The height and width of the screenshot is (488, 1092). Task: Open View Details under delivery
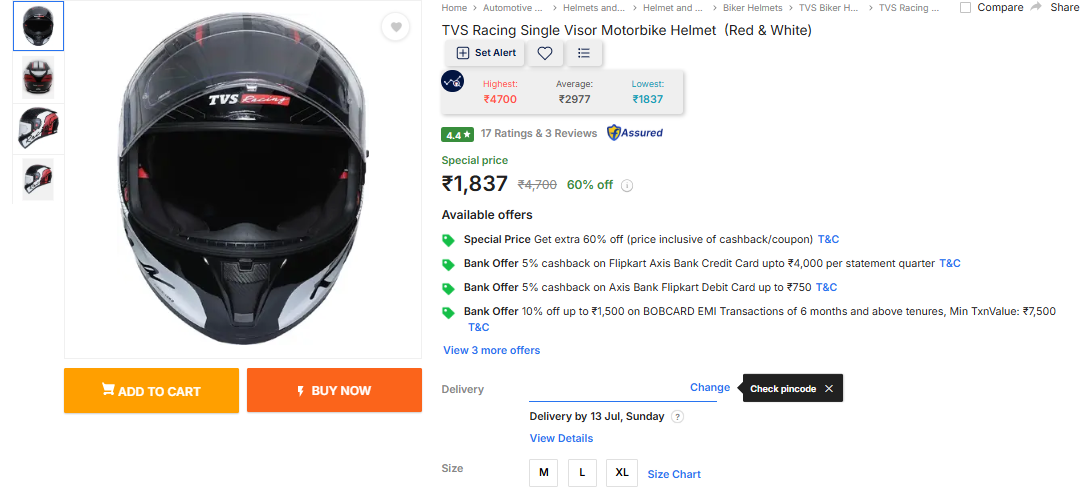561,438
